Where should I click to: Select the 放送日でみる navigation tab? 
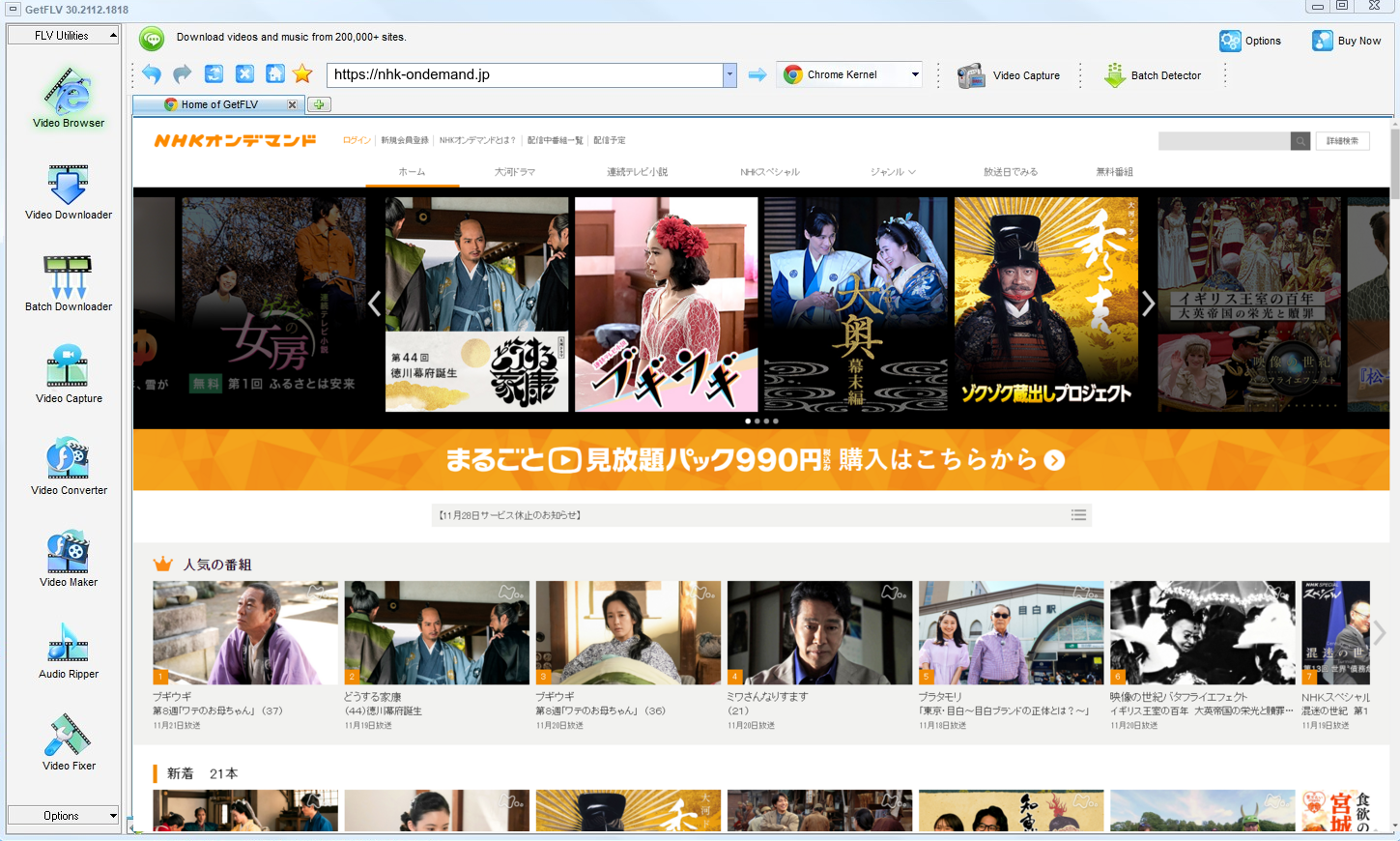coord(1011,172)
